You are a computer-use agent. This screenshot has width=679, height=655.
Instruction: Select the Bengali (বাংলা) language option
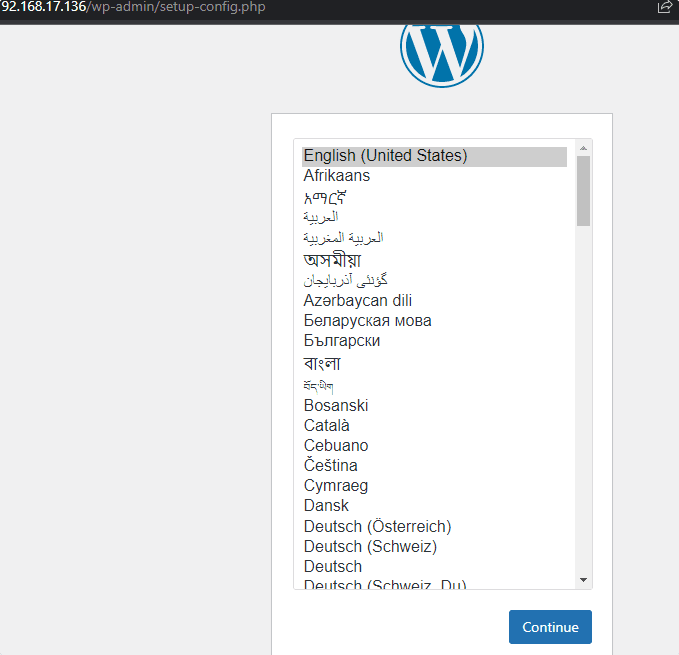tap(434, 363)
